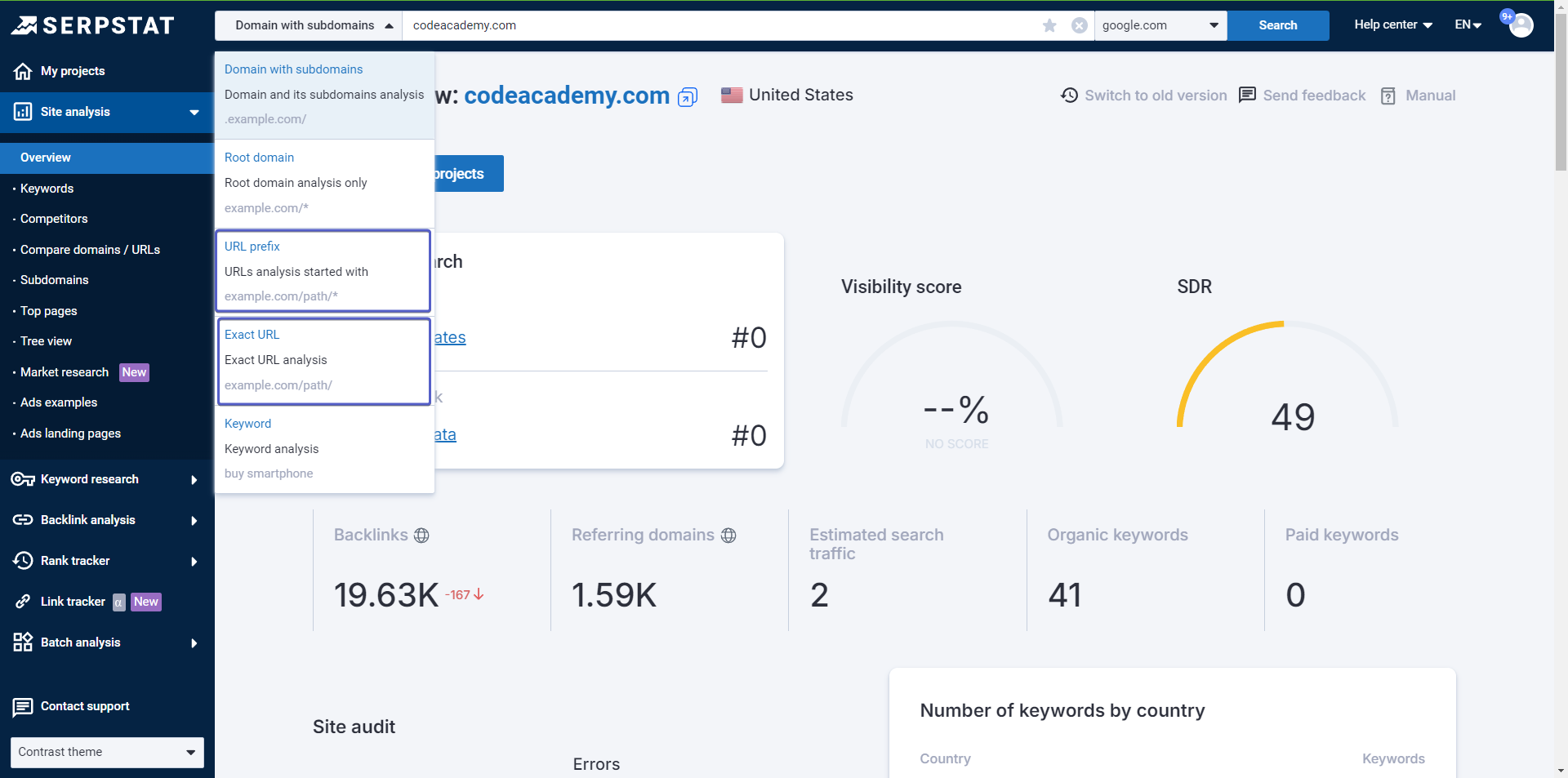Clear the search field with X icon
Viewport: 1568px width, 778px height.
(x=1079, y=25)
